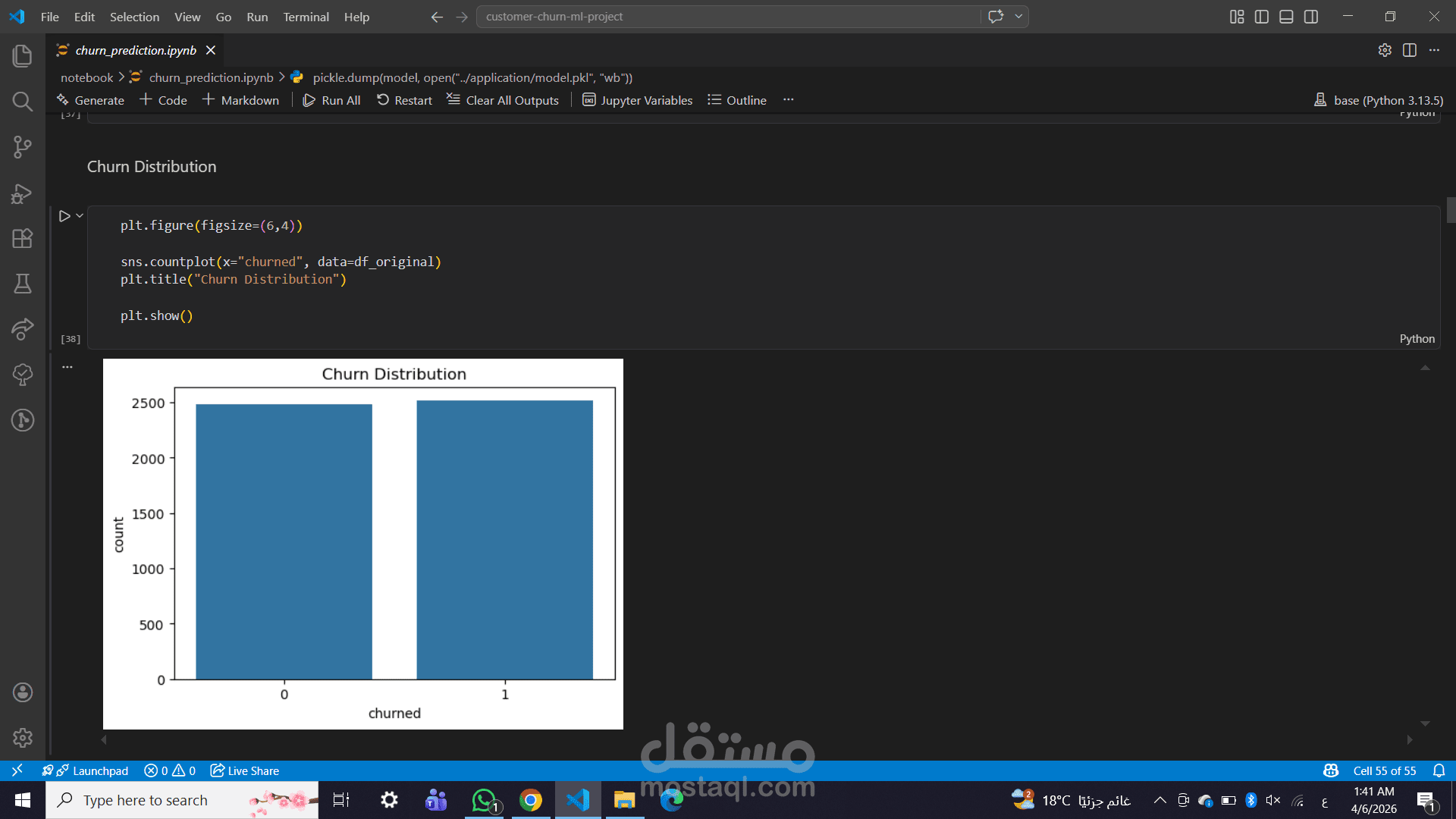
Task: Open the Testing flask view
Action: point(23,284)
